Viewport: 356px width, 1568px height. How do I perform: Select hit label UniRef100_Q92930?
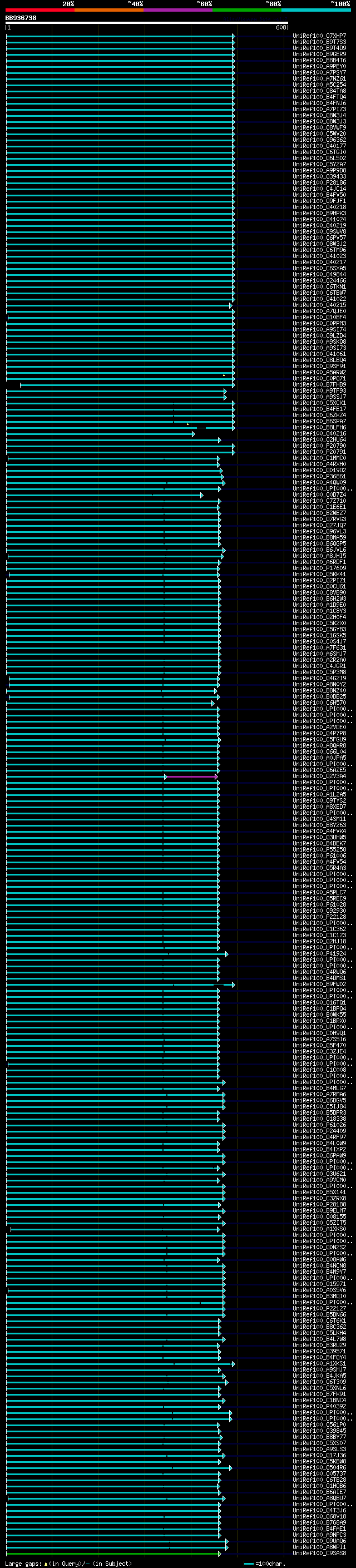click(x=319, y=911)
